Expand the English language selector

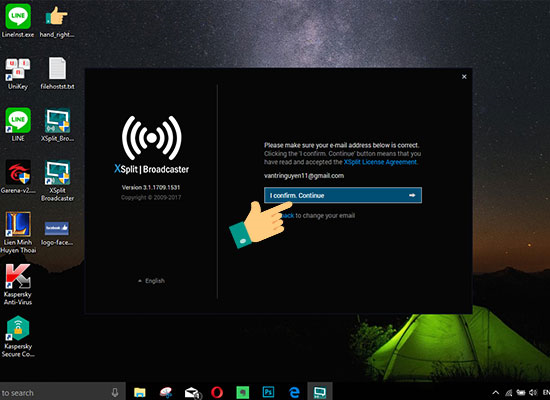click(151, 281)
